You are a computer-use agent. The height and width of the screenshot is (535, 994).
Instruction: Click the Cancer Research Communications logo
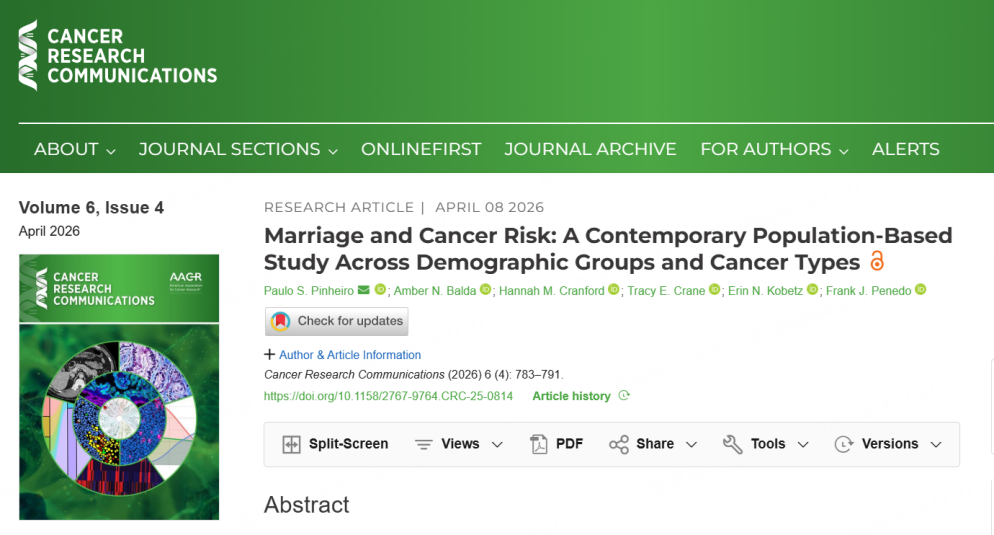[x=118, y=56]
